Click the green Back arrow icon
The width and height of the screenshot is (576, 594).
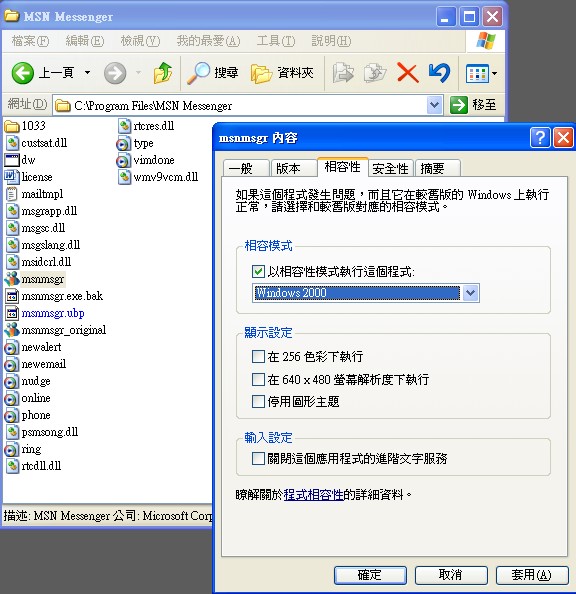pyautogui.click(x=22, y=73)
